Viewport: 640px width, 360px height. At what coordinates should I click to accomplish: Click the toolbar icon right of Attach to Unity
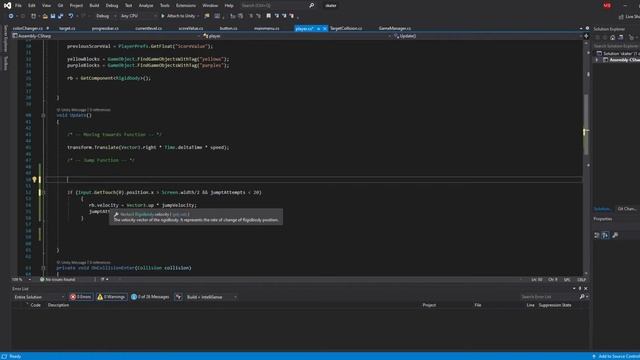[x=207, y=16]
